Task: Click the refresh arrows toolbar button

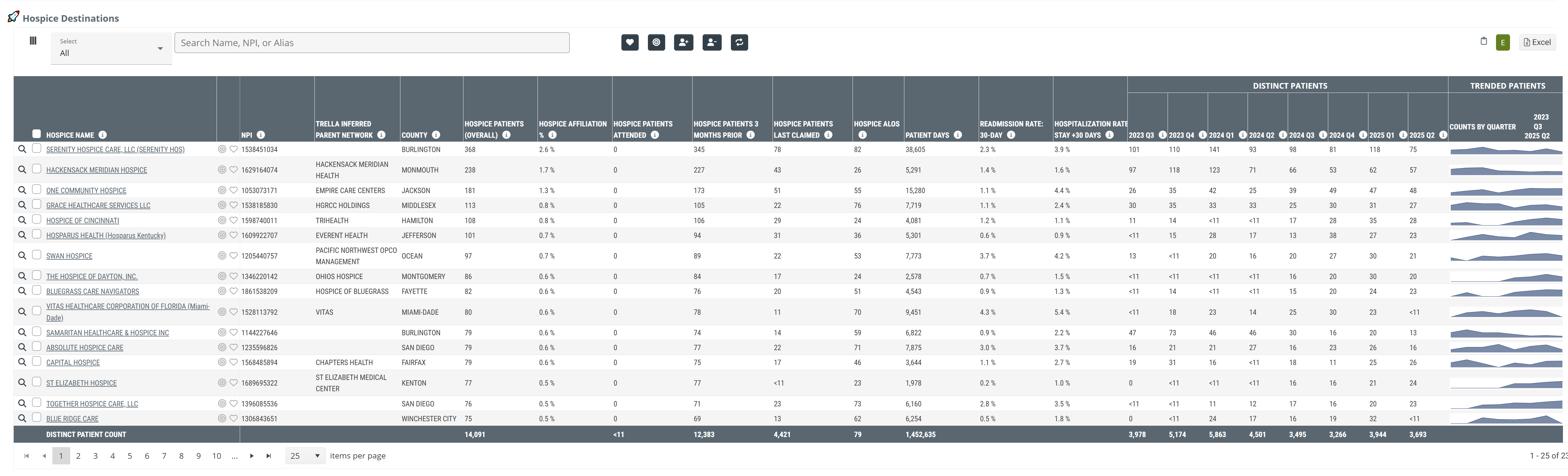Action: (739, 43)
